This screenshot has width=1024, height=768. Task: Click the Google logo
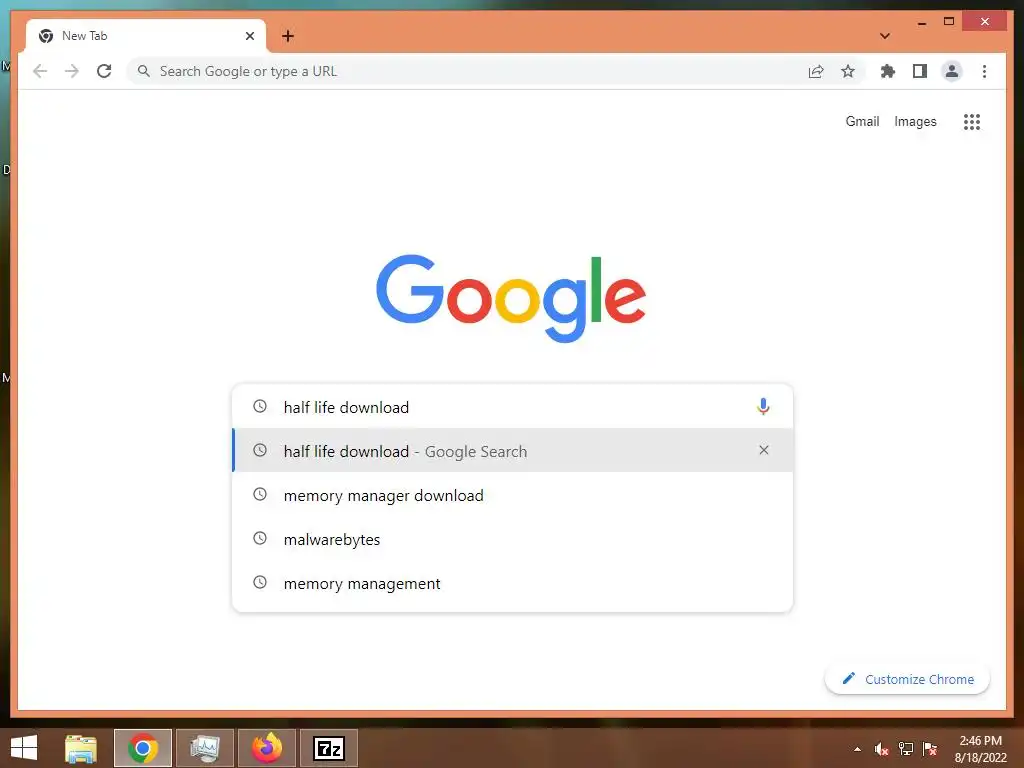click(x=511, y=298)
